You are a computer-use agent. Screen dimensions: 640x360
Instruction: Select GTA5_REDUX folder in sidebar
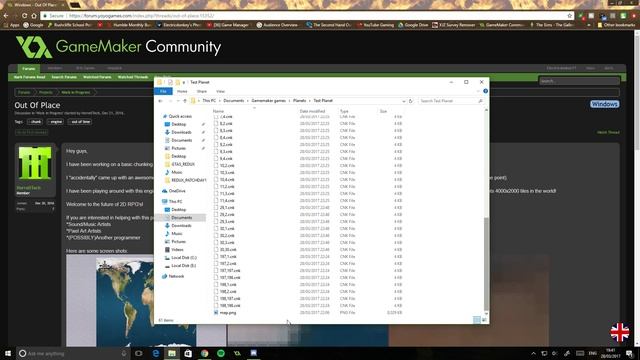pos(182,164)
